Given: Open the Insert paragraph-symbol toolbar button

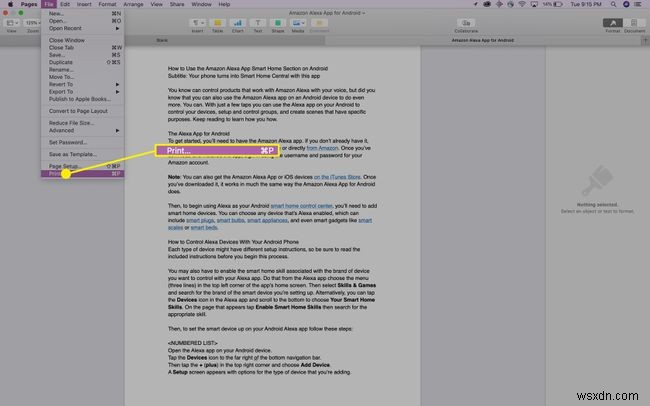Looking at the screenshot, I should point(197,23).
